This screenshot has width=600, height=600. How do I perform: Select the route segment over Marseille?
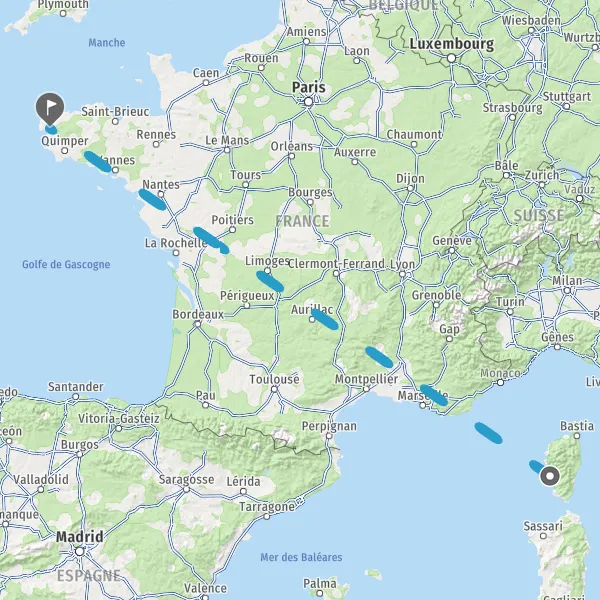(x=434, y=395)
